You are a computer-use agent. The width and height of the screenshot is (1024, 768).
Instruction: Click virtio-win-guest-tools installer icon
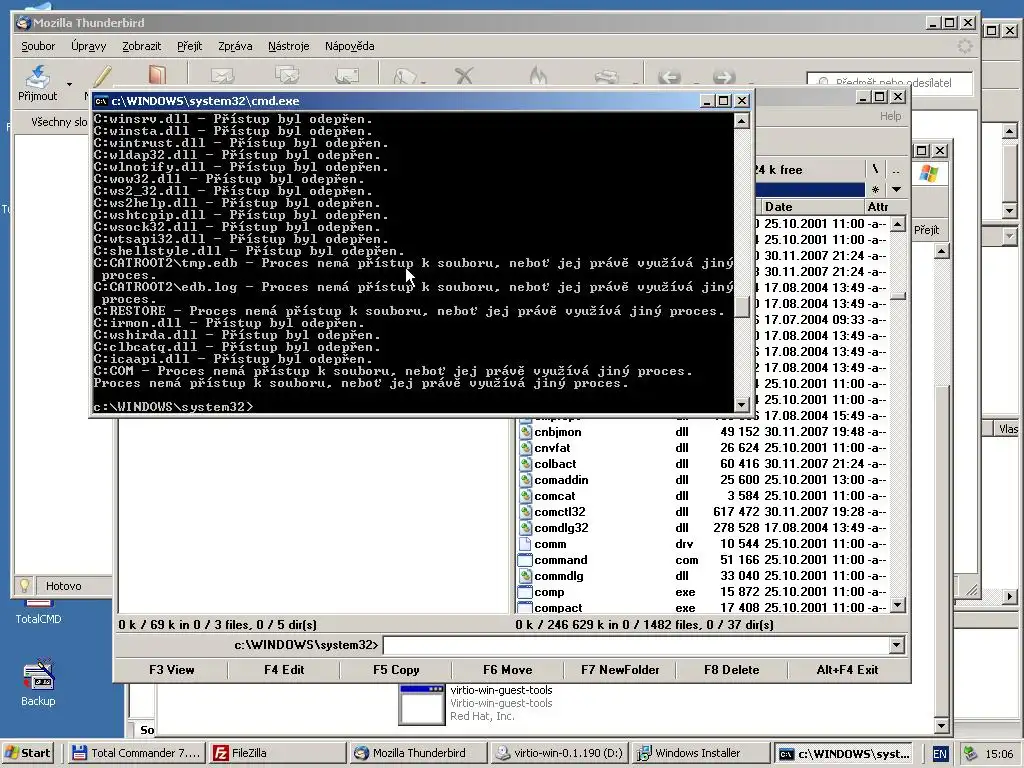(422, 704)
